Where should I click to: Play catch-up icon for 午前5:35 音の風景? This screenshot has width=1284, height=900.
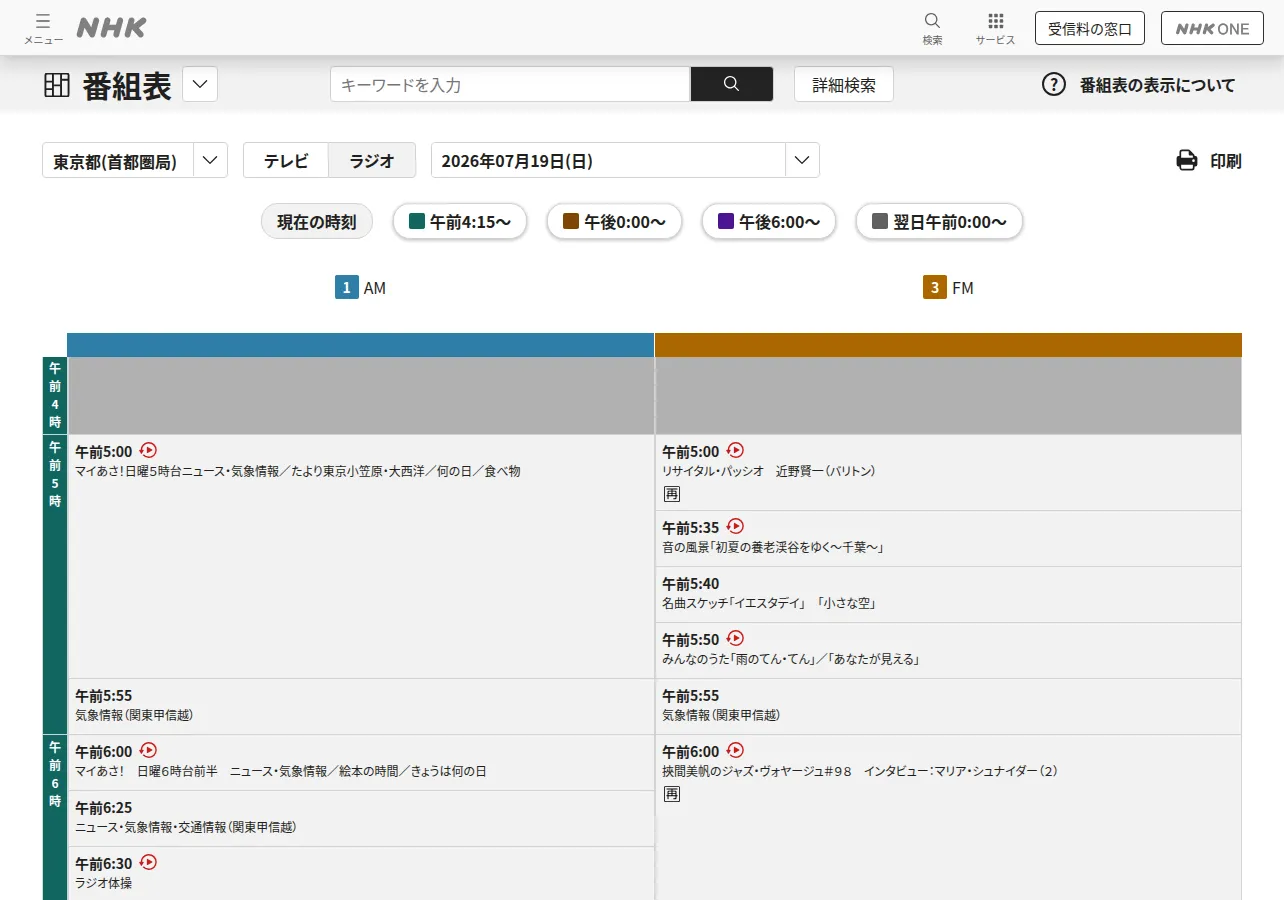(735, 526)
